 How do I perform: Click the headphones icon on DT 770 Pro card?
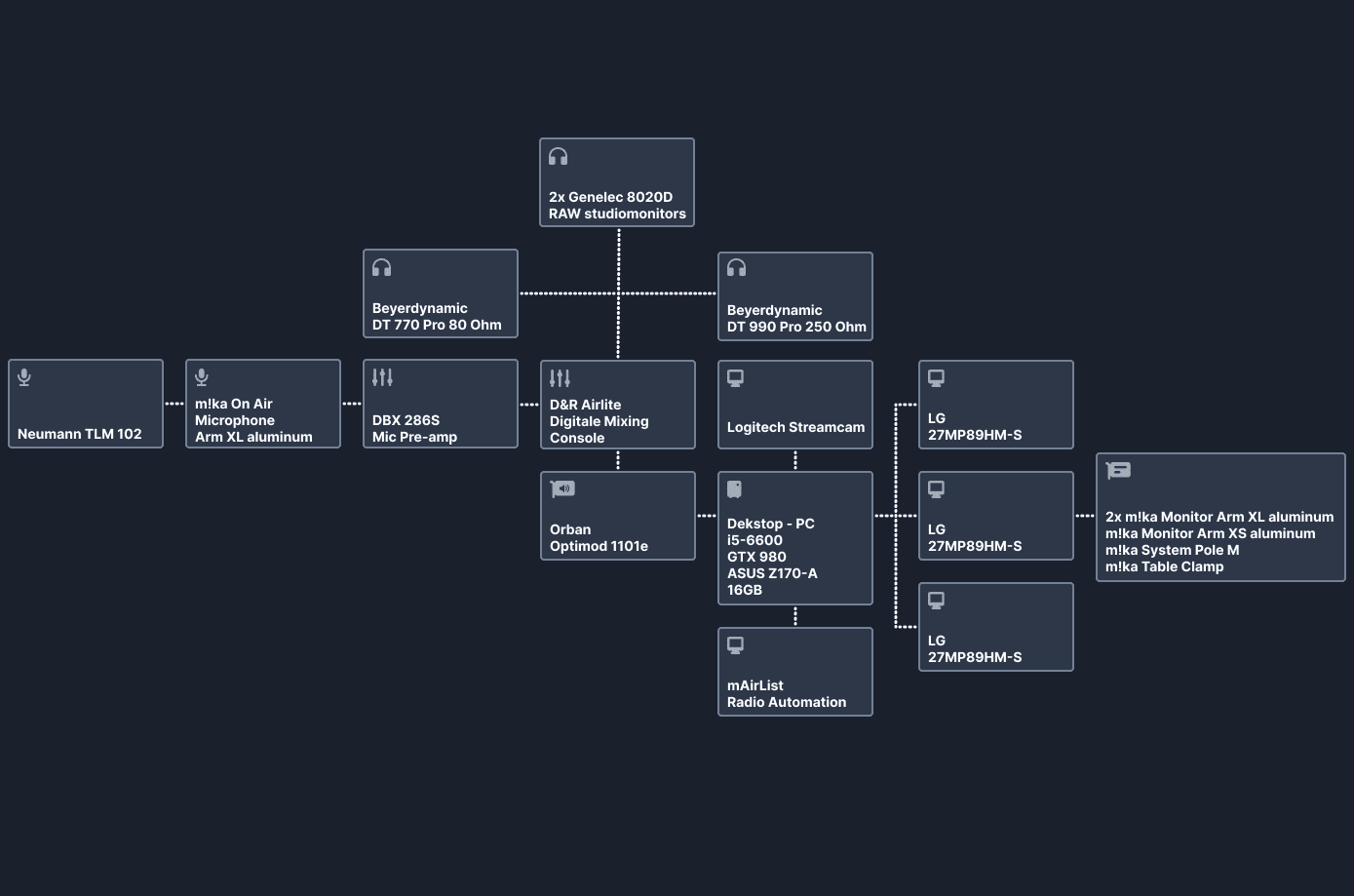pos(381,267)
